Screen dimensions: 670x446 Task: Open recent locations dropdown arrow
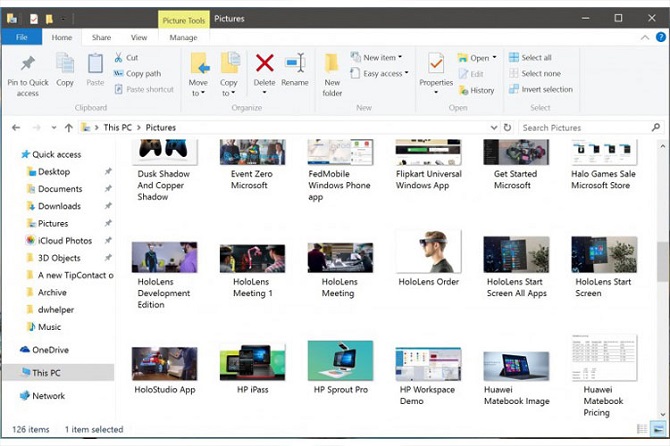[x=54, y=127]
